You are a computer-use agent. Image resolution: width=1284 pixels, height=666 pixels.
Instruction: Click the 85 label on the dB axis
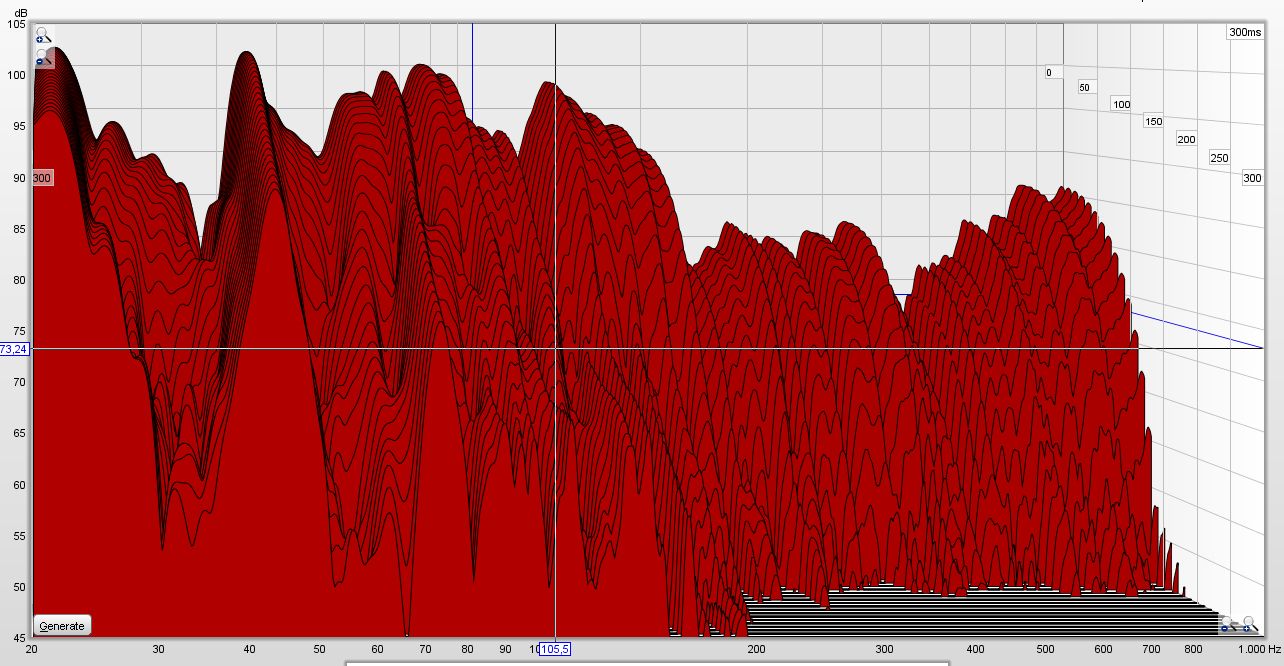(19, 229)
